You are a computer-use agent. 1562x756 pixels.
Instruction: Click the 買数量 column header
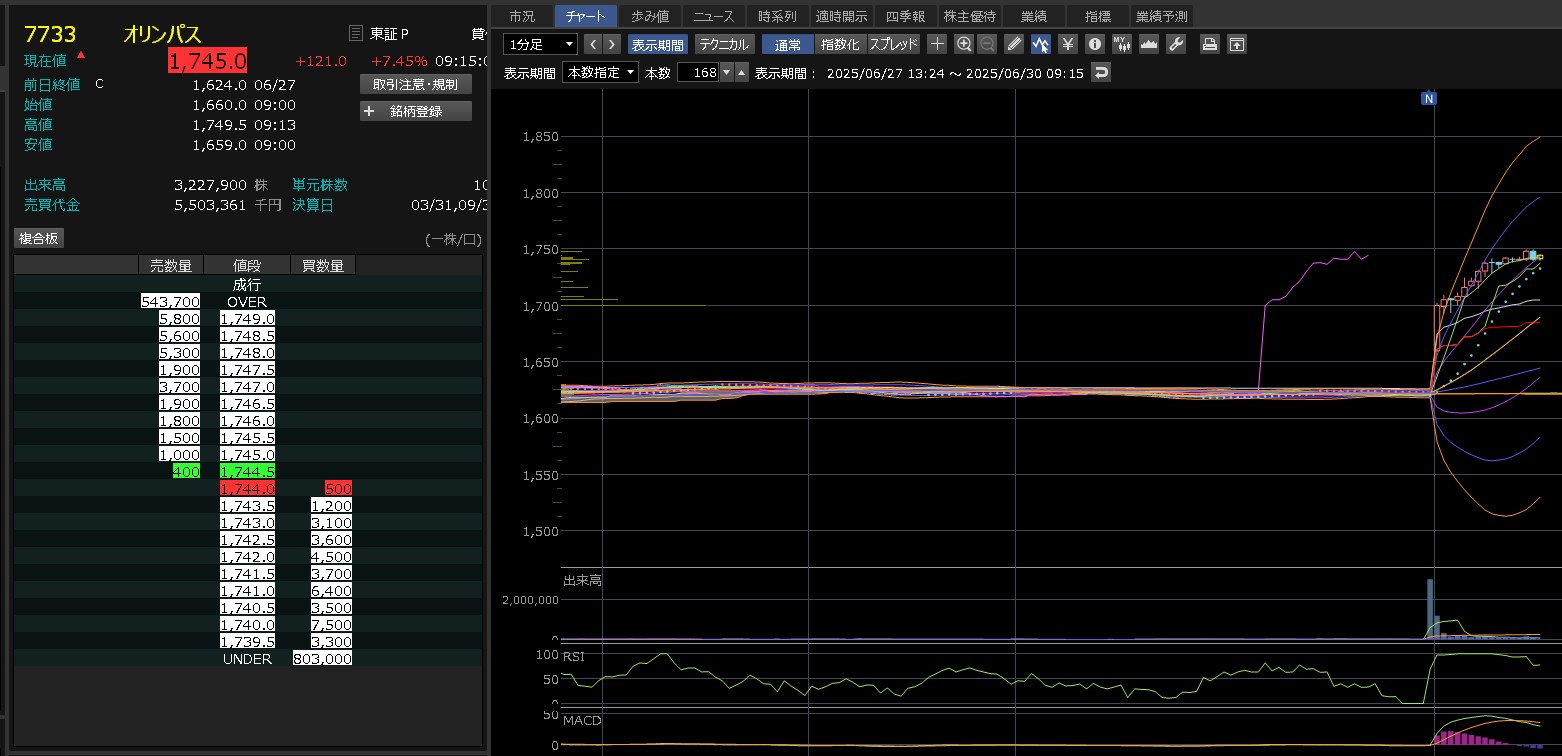[x=323, y=265]
